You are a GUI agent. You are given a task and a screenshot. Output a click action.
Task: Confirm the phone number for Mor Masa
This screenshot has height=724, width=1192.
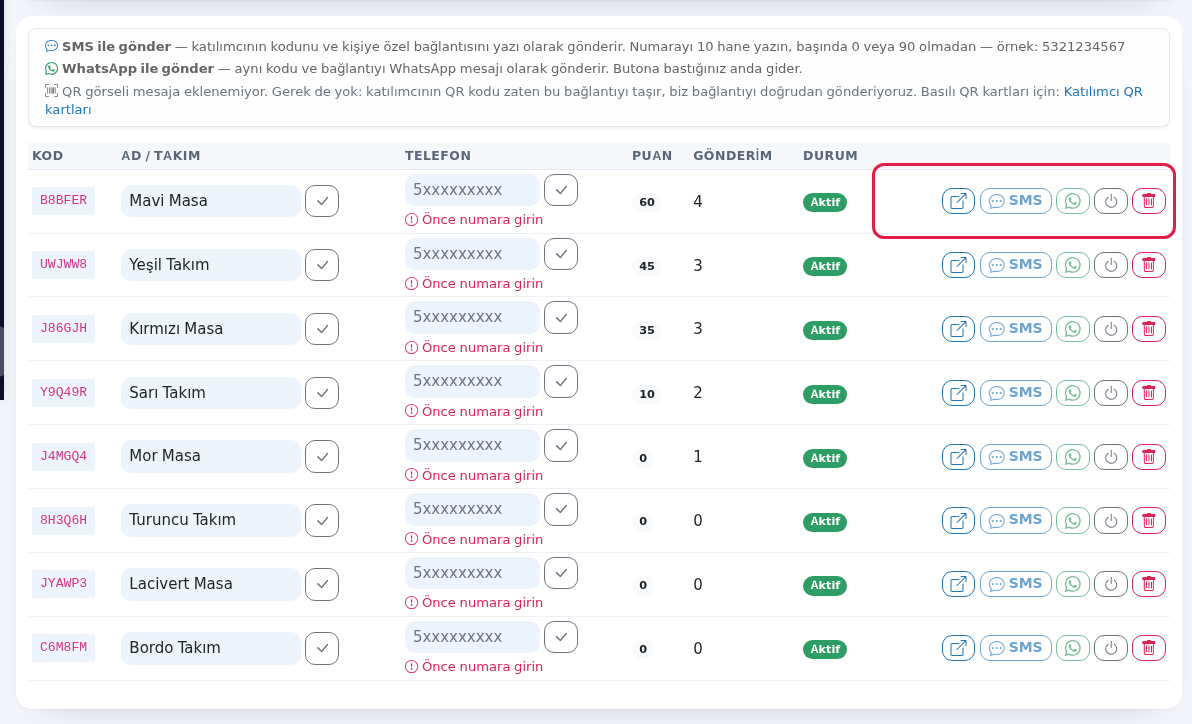click(x=561, y=446)
